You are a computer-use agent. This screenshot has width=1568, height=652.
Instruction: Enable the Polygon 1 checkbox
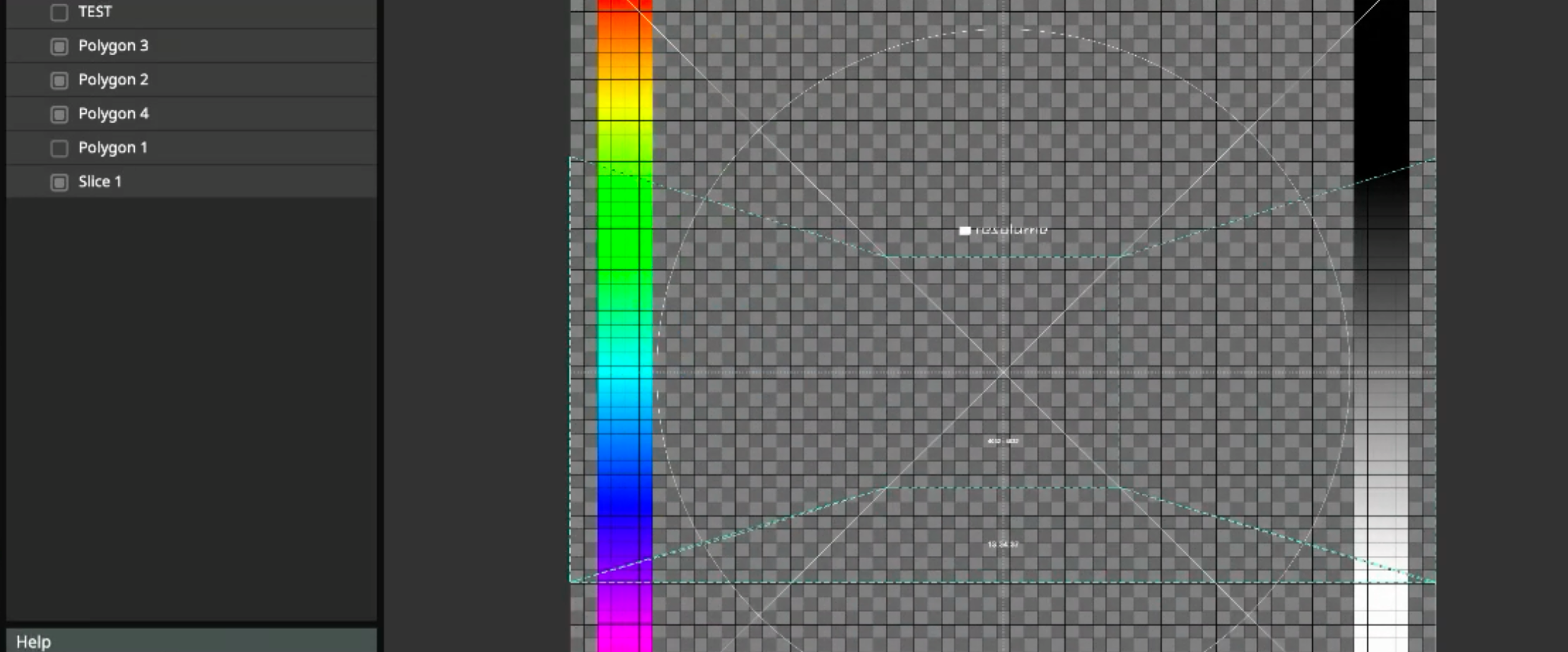tap(59, 148)
